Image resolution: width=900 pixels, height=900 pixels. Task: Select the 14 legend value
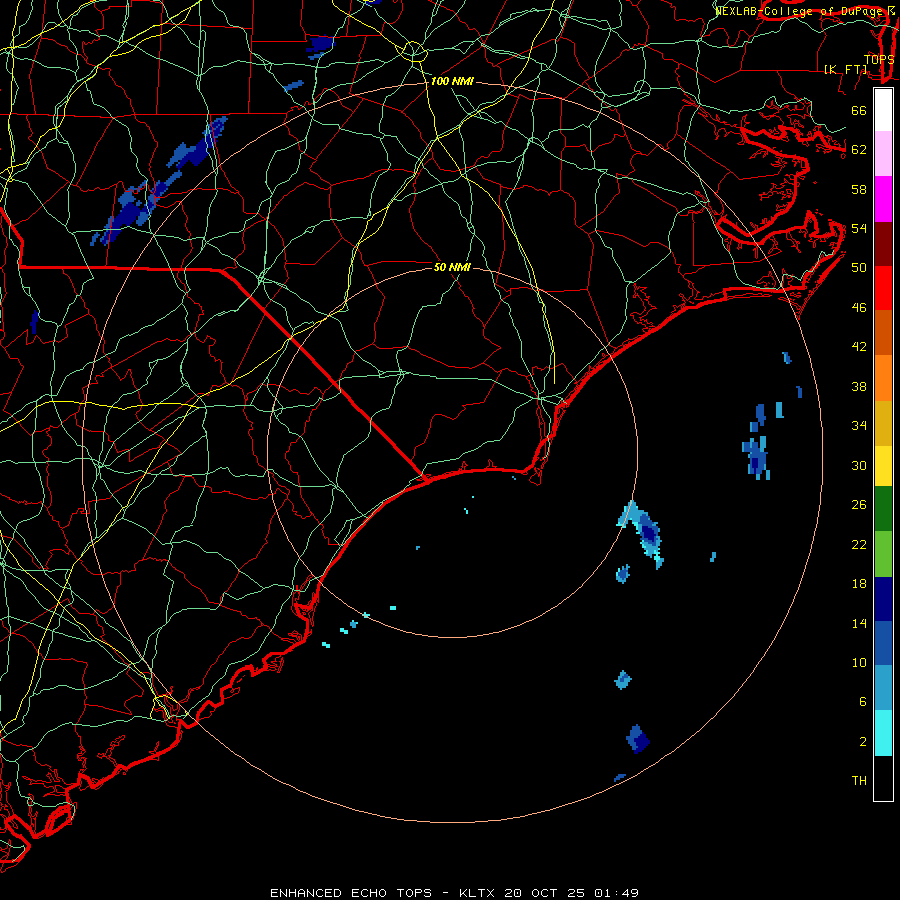[859, 623]
